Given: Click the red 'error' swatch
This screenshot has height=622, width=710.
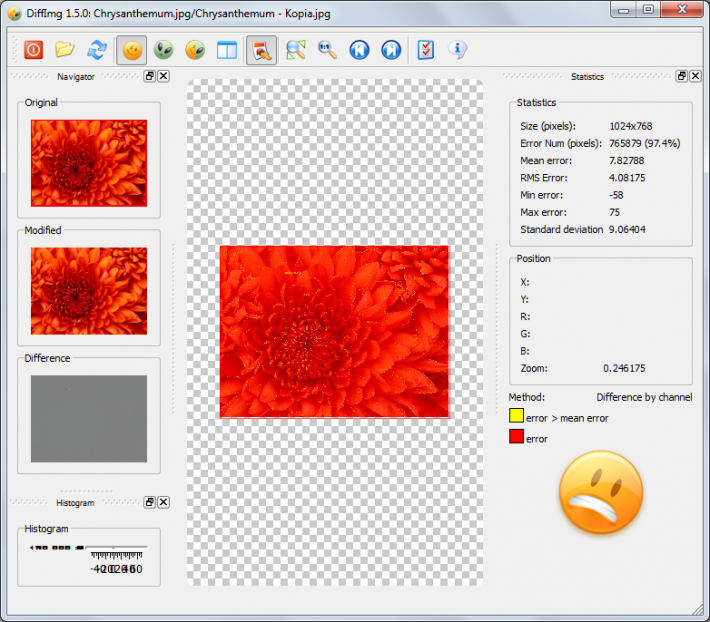Looking at the screenshot, I should [516, 436].
